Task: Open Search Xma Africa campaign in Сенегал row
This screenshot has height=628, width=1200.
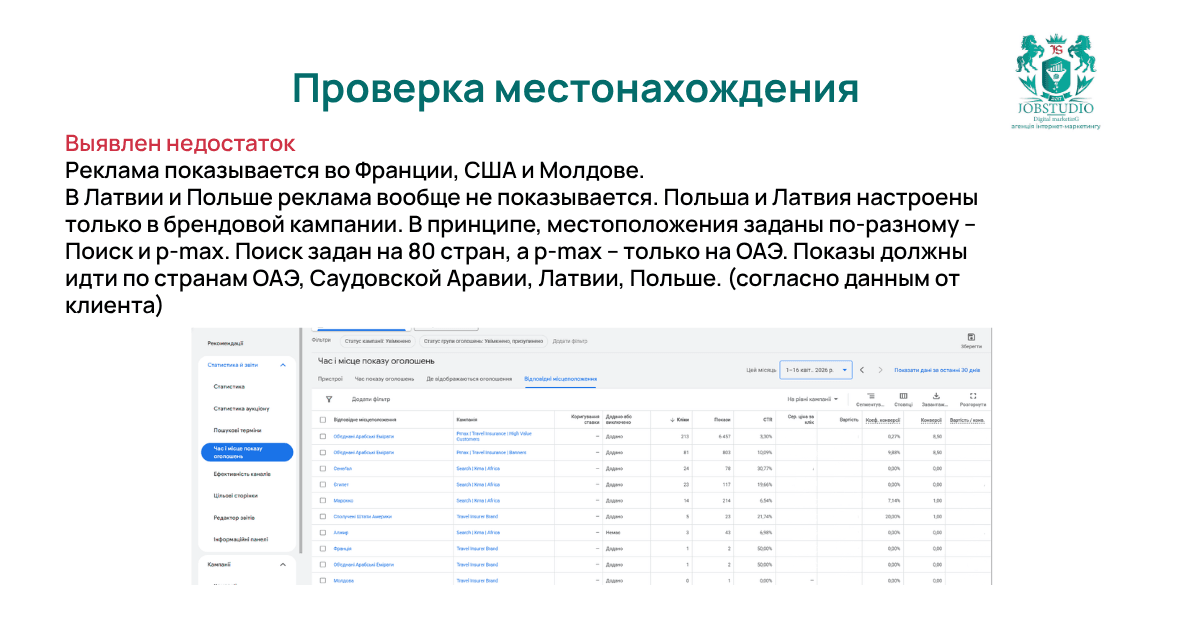Action: point(478,468)
